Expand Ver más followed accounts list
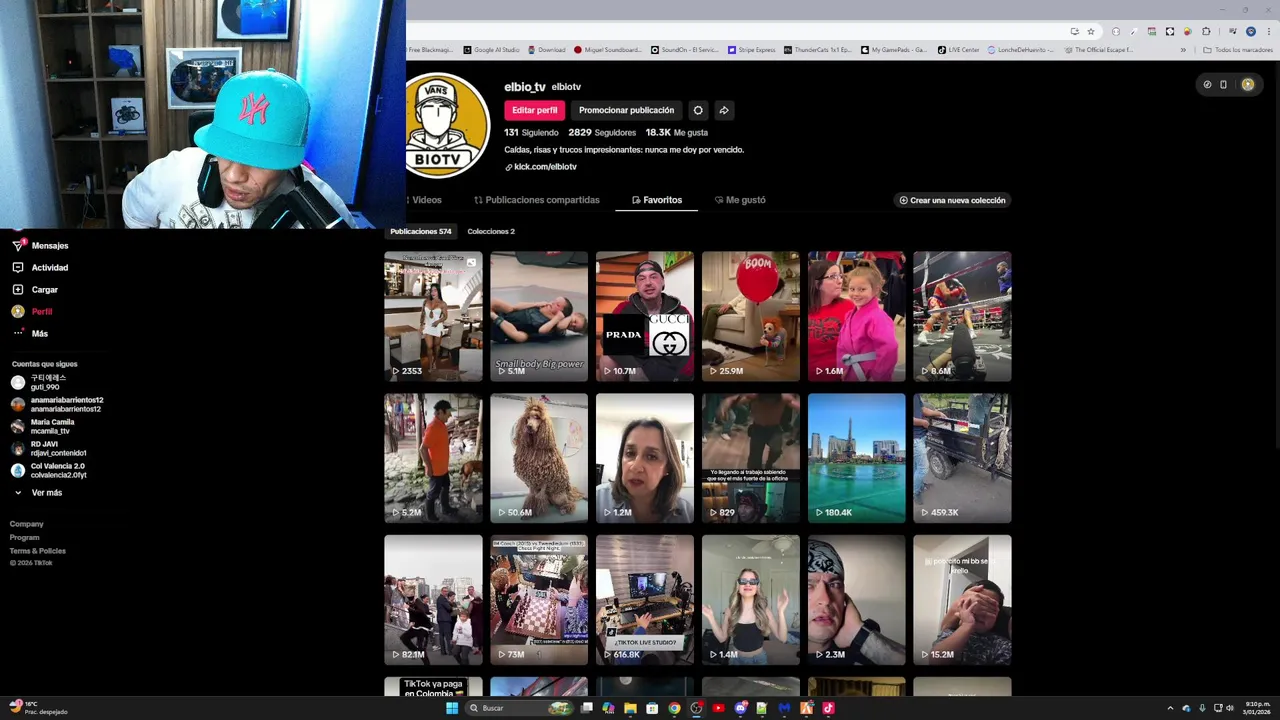 37,493
